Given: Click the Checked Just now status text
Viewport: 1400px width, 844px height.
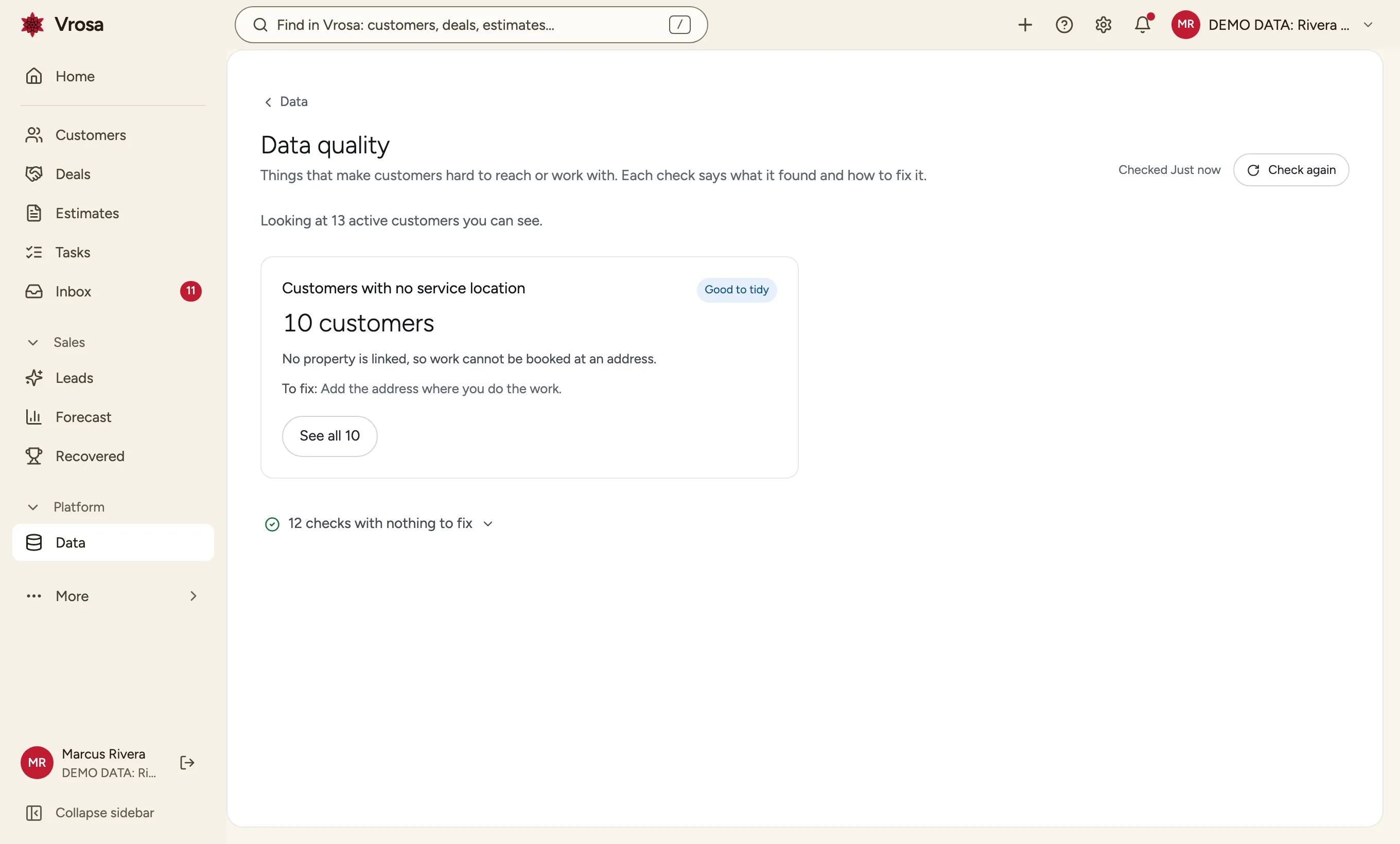Looking at the screenshot, I should 1169,170.
